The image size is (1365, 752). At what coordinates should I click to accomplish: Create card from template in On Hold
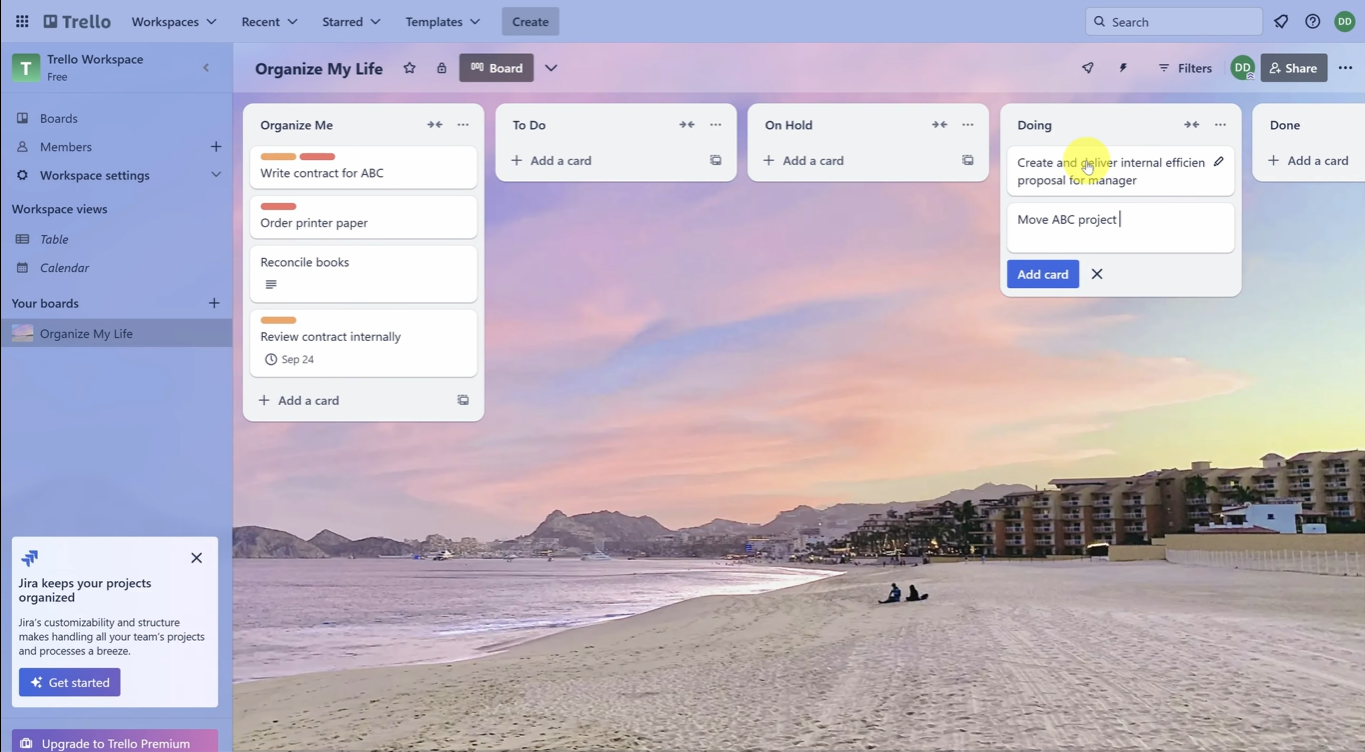pos(967,160)
